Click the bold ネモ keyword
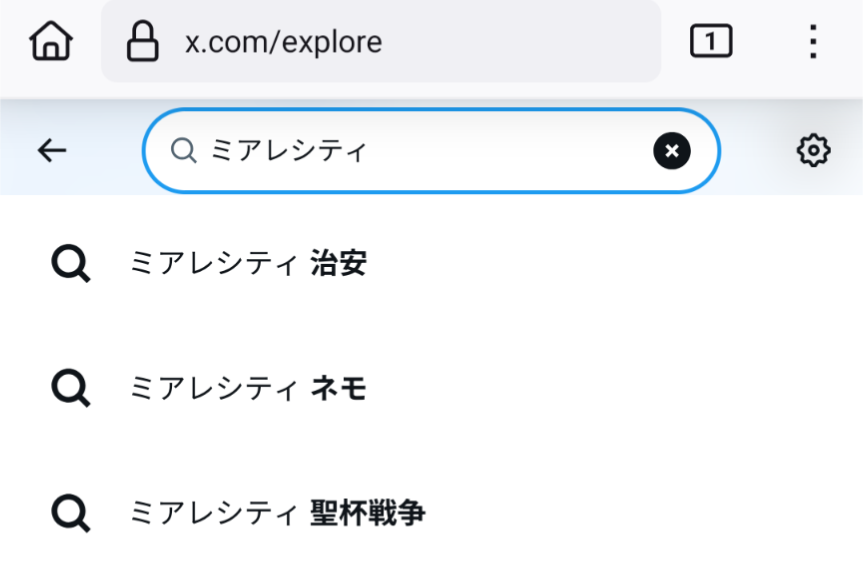Image resolution: width=863 pixels, height=582 pixels. coord(339,388)
